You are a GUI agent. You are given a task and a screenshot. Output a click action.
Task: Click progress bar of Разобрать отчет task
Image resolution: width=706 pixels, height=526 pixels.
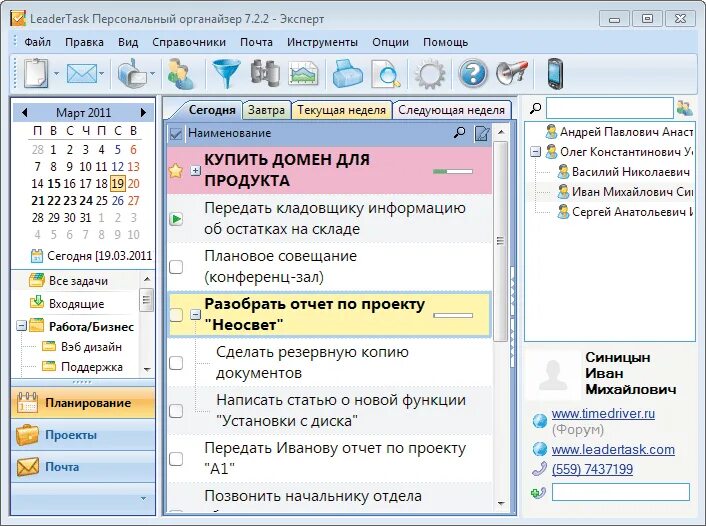coord(453,315)
